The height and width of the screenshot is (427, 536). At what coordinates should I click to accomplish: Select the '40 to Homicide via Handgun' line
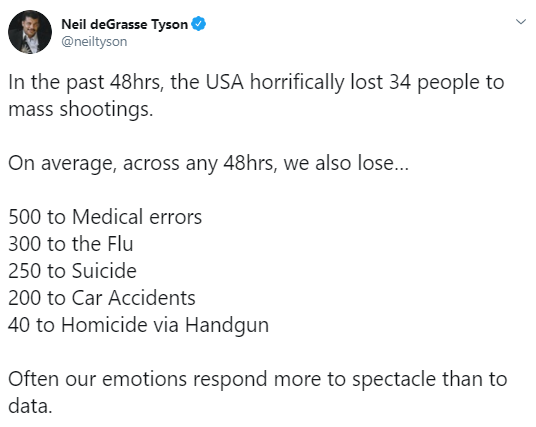click(x=138, y=325)
